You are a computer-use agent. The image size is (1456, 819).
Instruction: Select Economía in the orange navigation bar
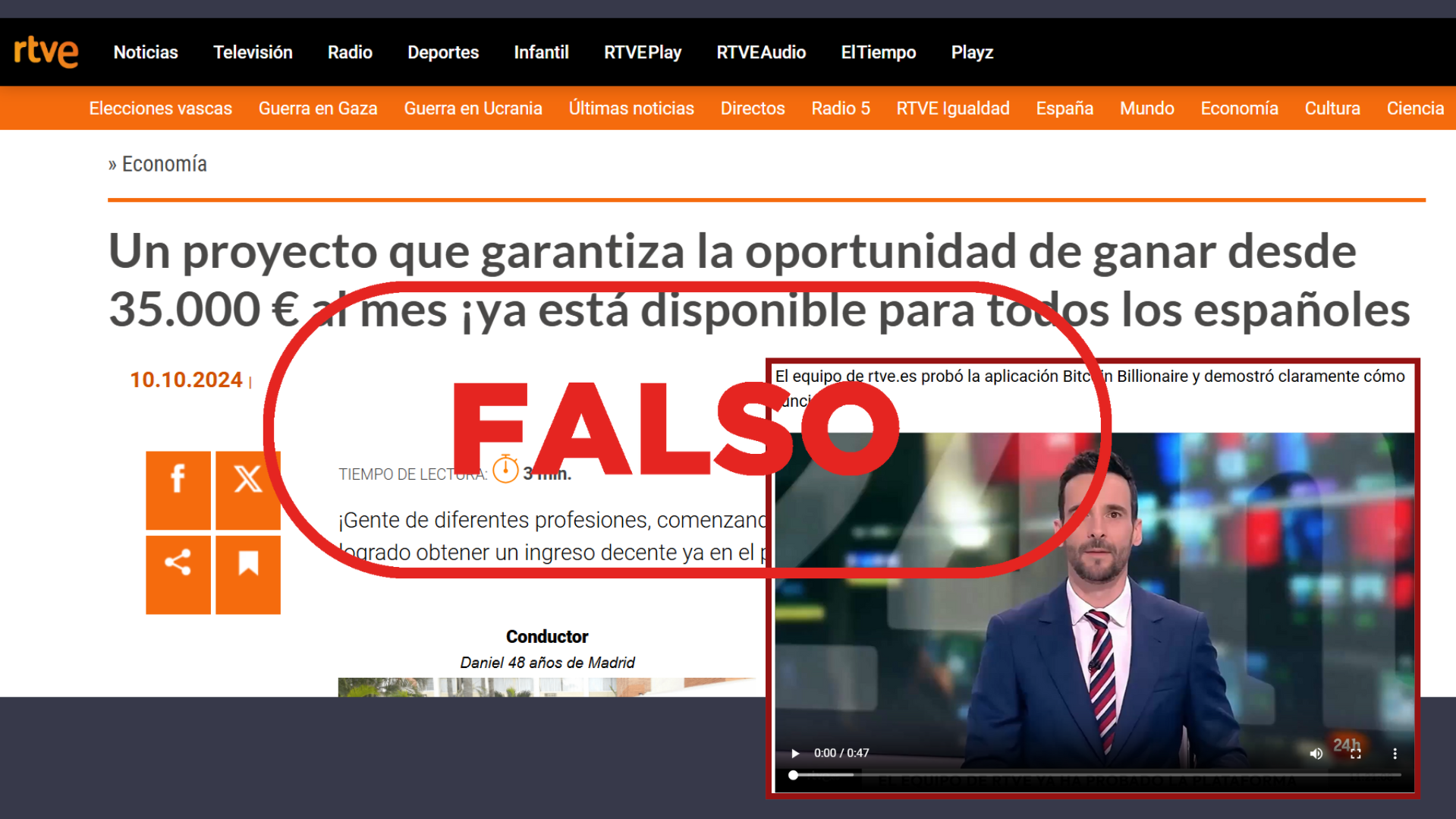(1238, 108)
